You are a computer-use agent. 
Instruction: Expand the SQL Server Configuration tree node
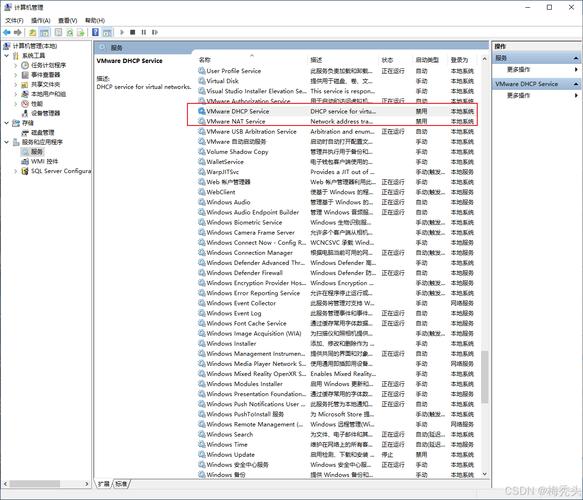pos(16,171)
